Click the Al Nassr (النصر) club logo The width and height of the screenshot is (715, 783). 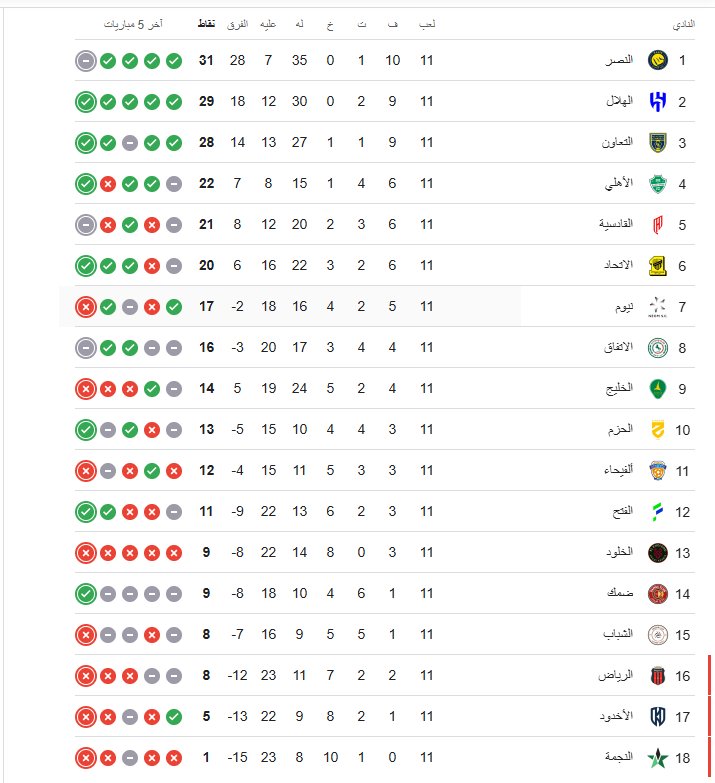click(x=657, y=60)
